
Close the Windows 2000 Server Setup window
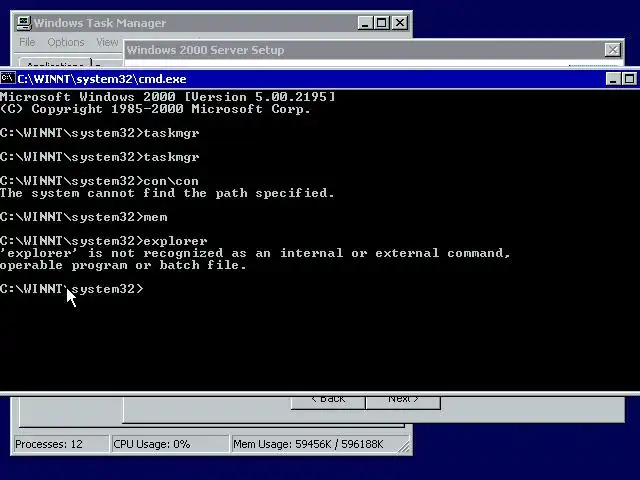[x=613, y=50]
